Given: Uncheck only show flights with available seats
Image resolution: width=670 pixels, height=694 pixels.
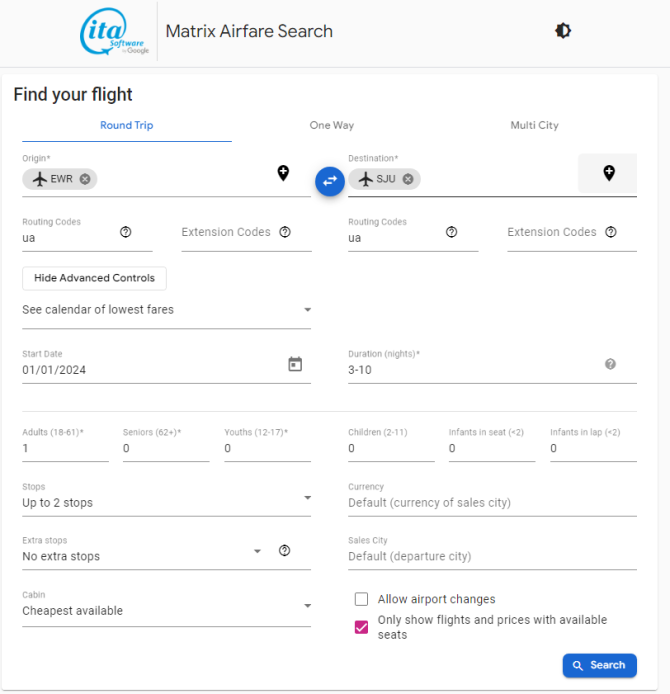Looking at the screenshot, I should pyautogui.click(x=362, y=627).
